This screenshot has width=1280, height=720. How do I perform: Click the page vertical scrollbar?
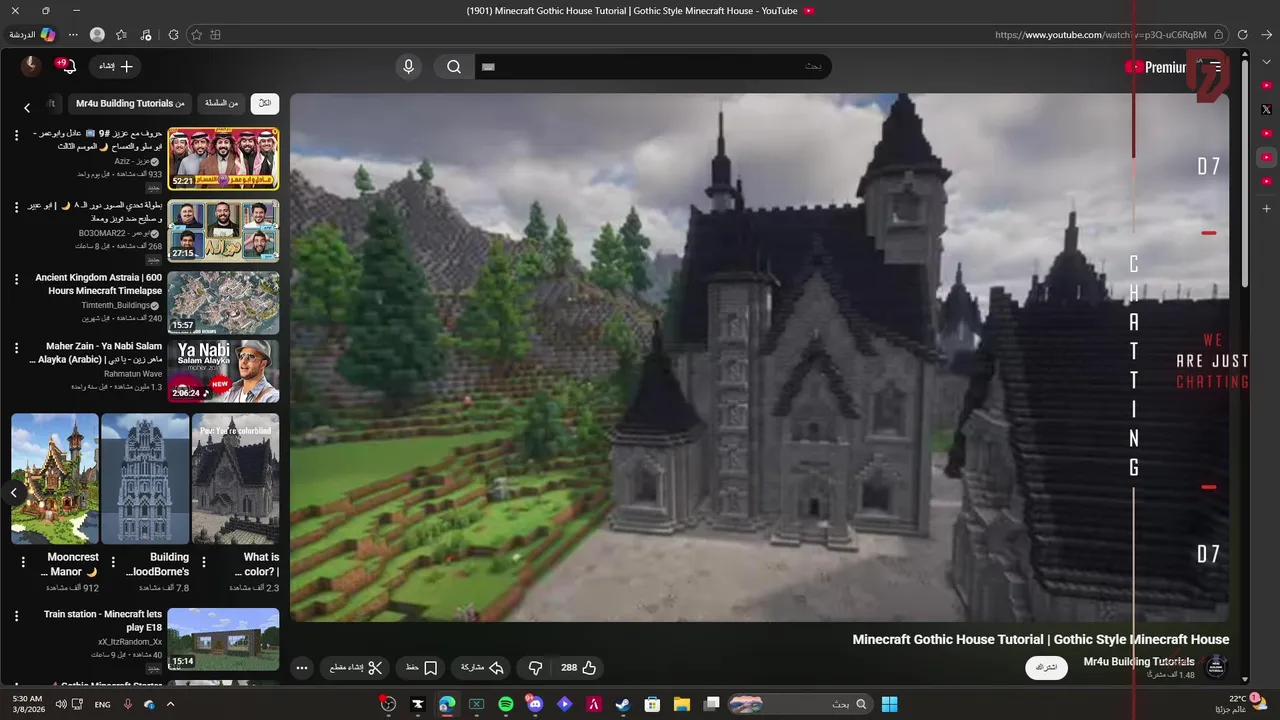pos(1245,173)
